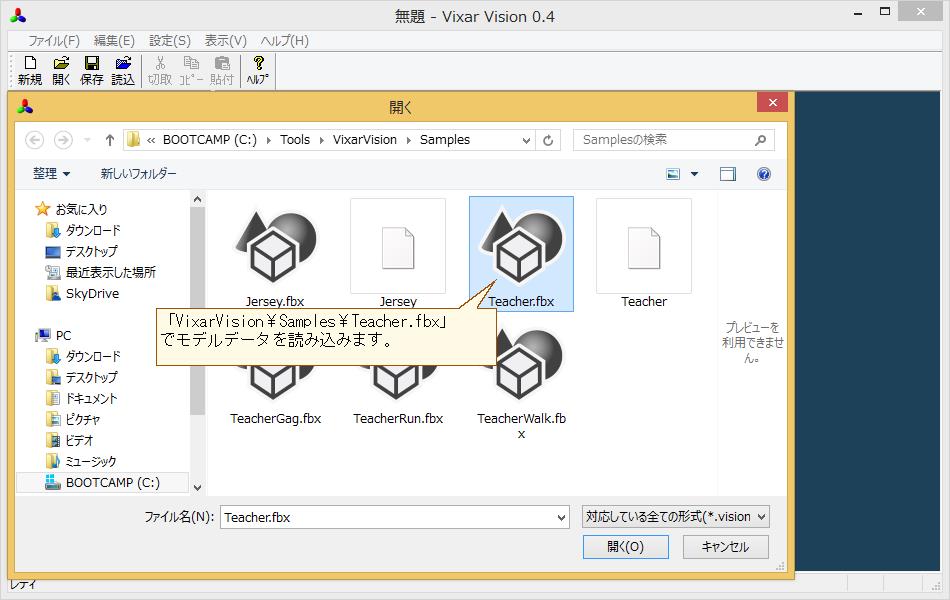
Task: Expand the ファイル名 combo box dropdown
Action: [x=563, y=516]
